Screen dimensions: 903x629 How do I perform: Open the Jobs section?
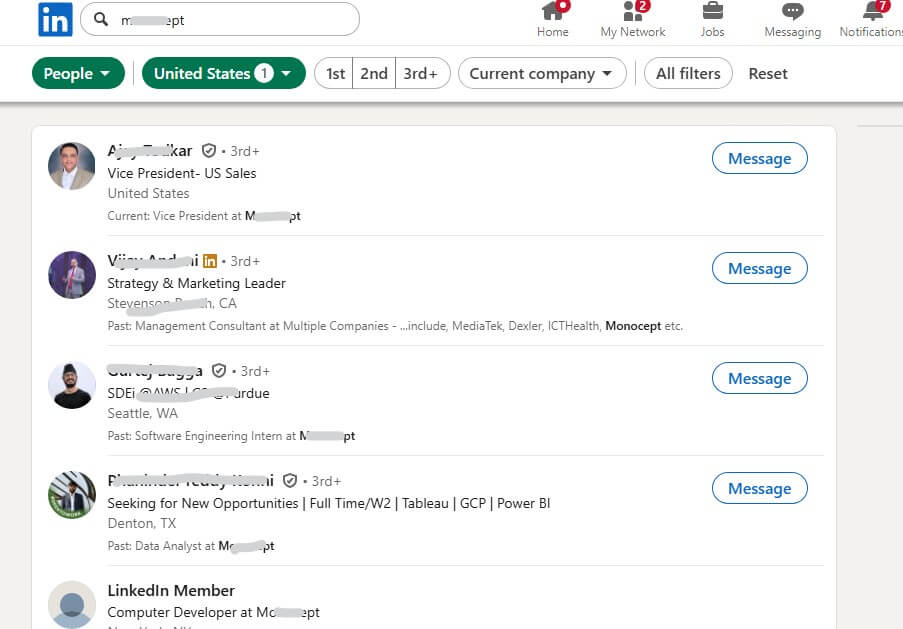coord(712,20)
